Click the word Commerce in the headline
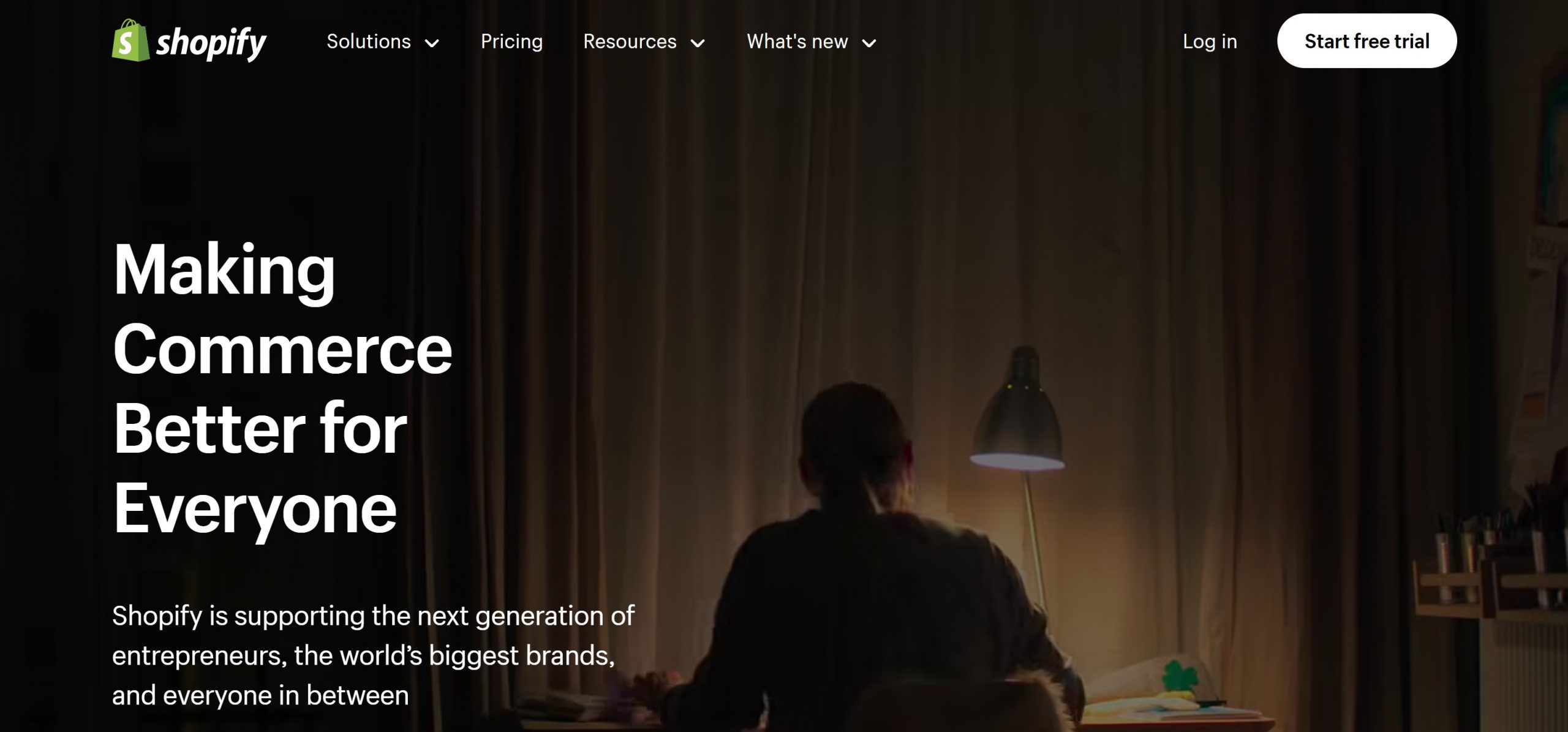The width and height of the screenshot is (1568, 732). [282, 349]
